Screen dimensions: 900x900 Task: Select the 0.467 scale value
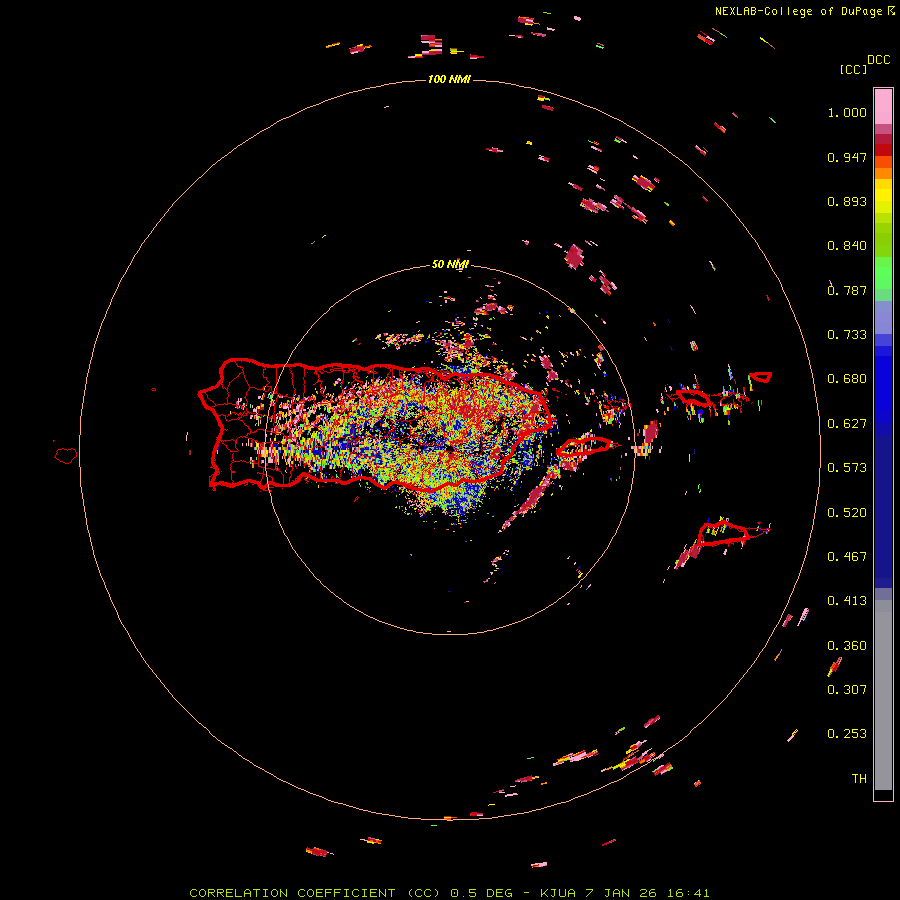847,557
